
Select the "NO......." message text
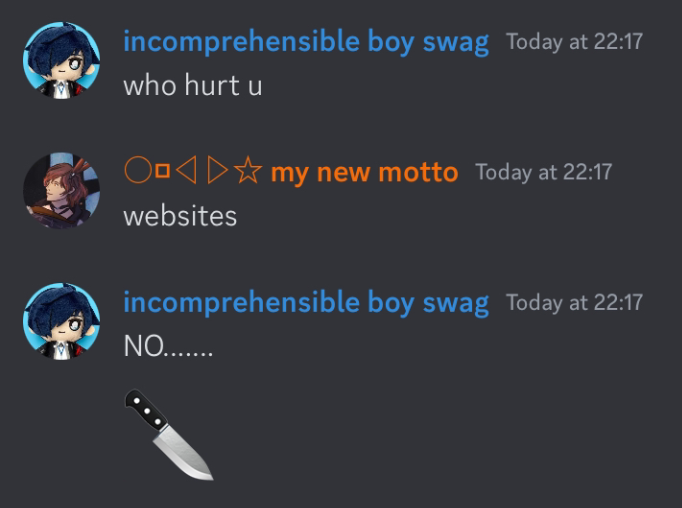[168, 346]
